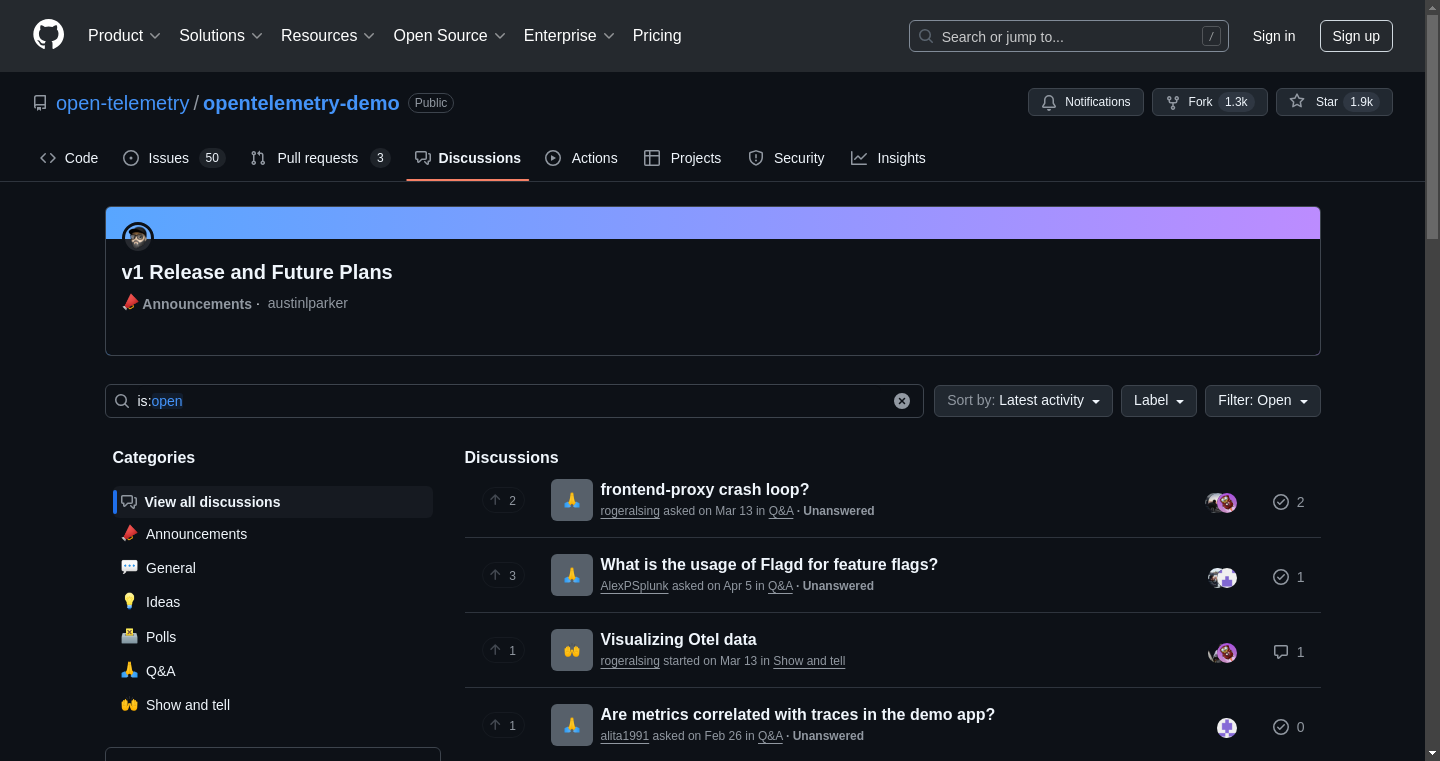The height and width of the screenshot is (761, 1440).
Task: Click participant avatars on frontend-proxy crash loop row
Action: coord(1222,503)
